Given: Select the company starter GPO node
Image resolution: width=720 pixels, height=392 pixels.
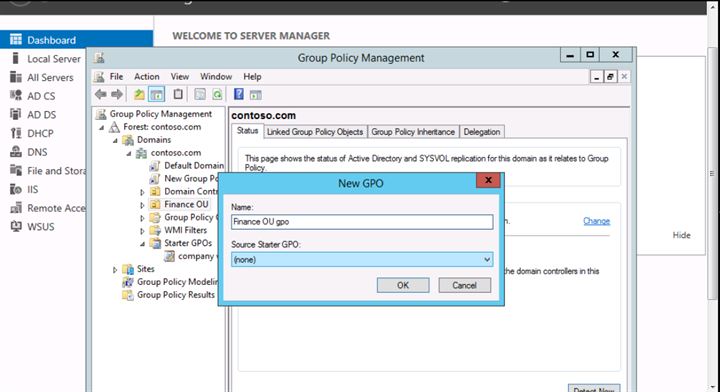Looking at the screenshot, I should 196,256.
